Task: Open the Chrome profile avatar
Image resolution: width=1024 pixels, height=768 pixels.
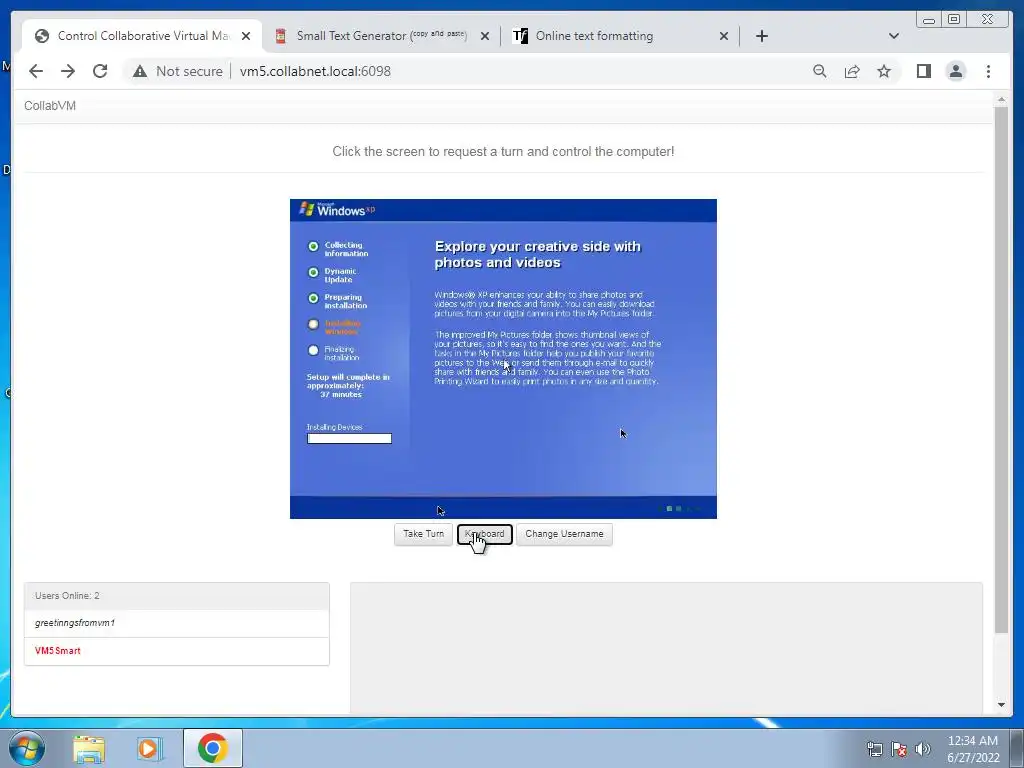Action: coord(955,71)
